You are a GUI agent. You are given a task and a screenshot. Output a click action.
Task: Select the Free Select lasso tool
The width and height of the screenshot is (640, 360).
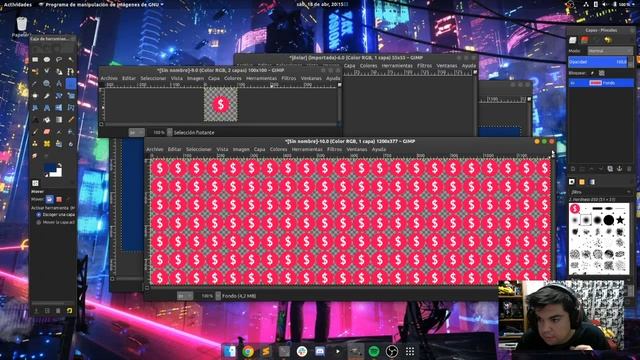tap(59, 60)
